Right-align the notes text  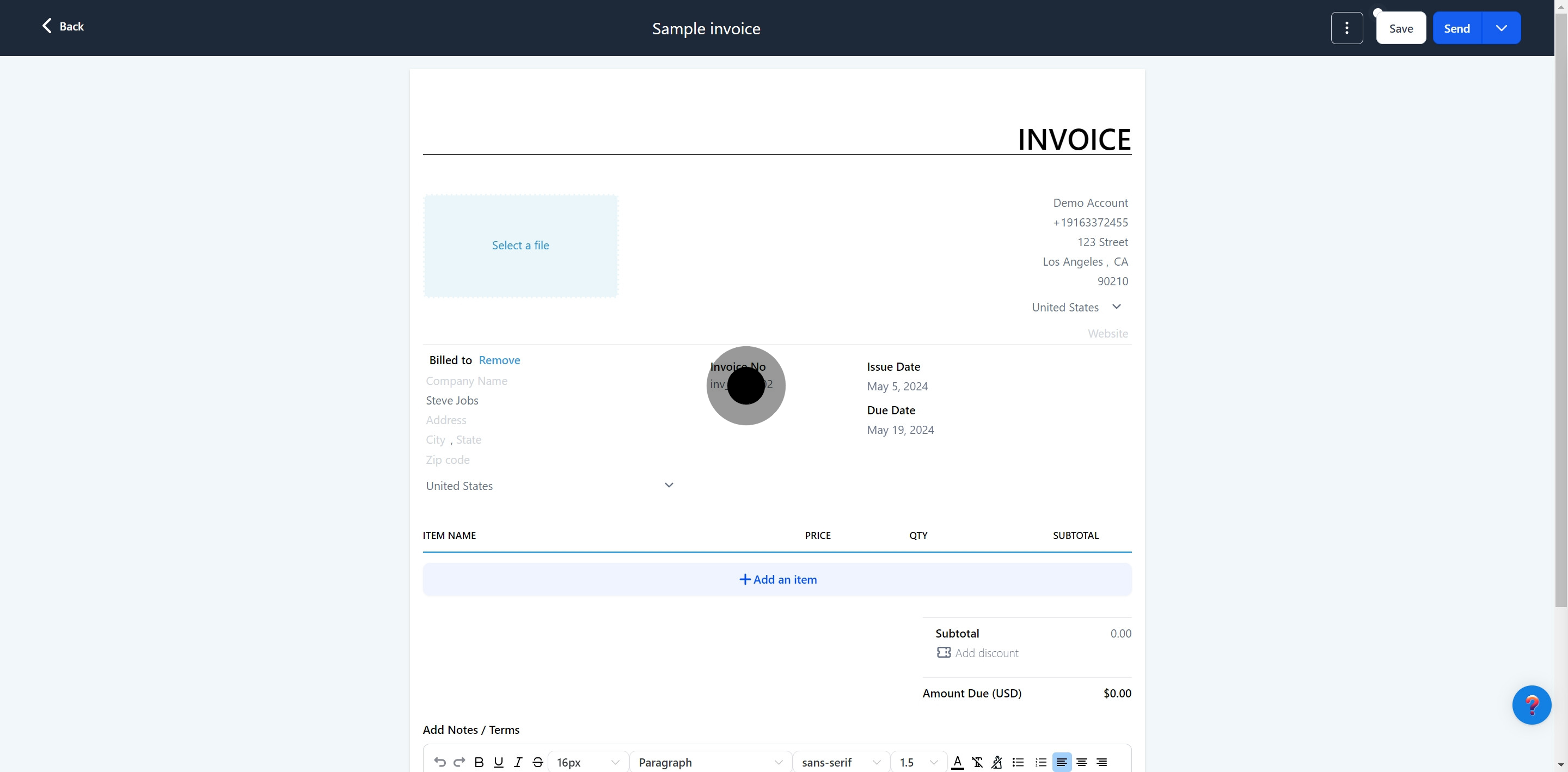(1102, 762)
